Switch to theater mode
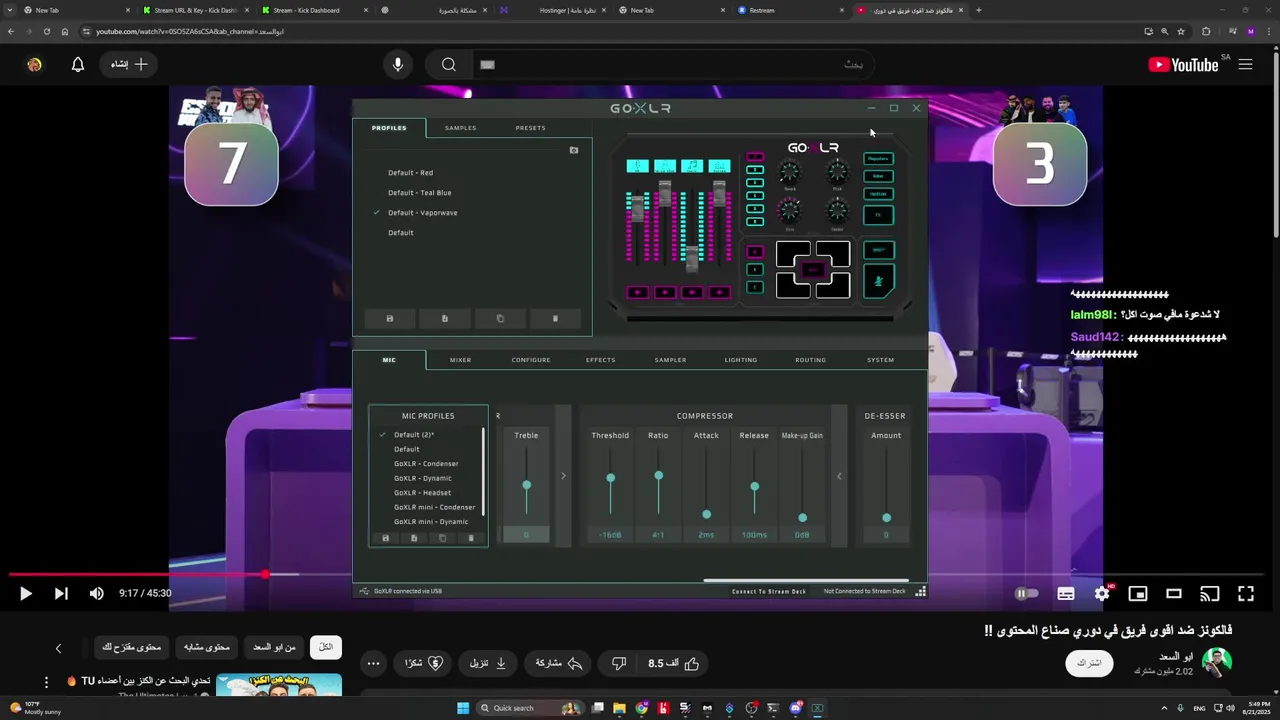Screen dimensions: 1280x720 coord(1174,593)
